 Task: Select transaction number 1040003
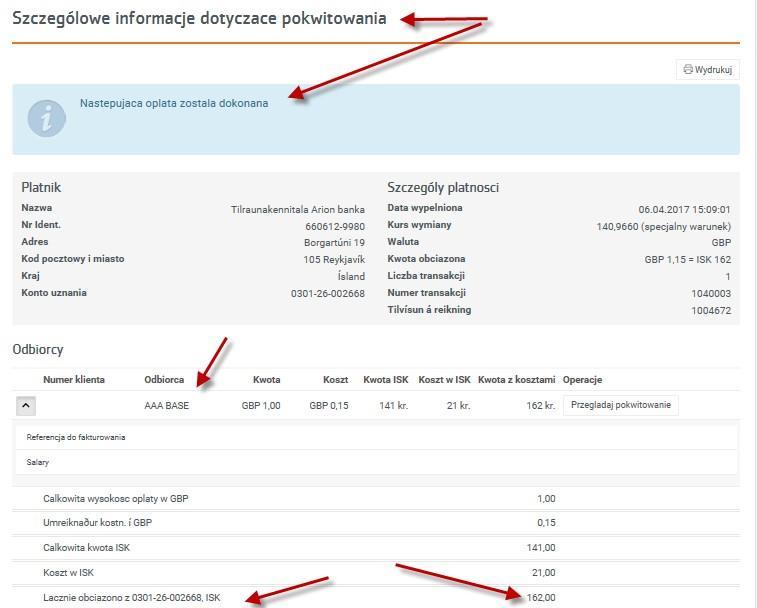(711, 294)
